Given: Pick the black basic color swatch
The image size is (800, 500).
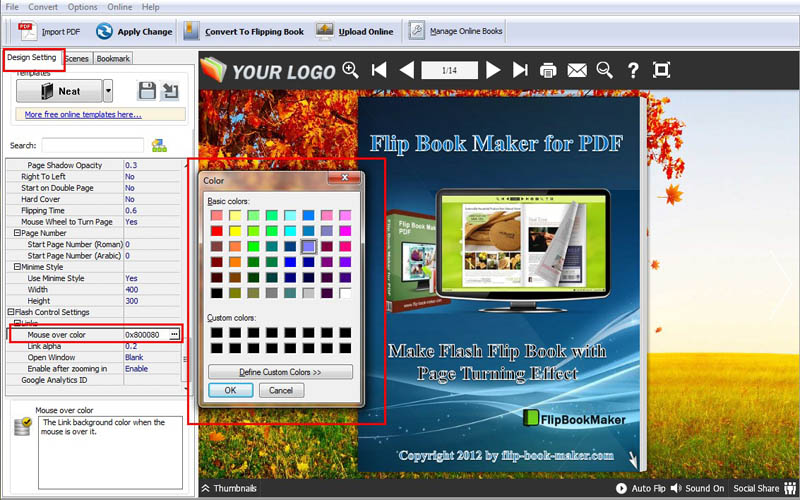Looking at the screenshot, I should tap(216, 293).
